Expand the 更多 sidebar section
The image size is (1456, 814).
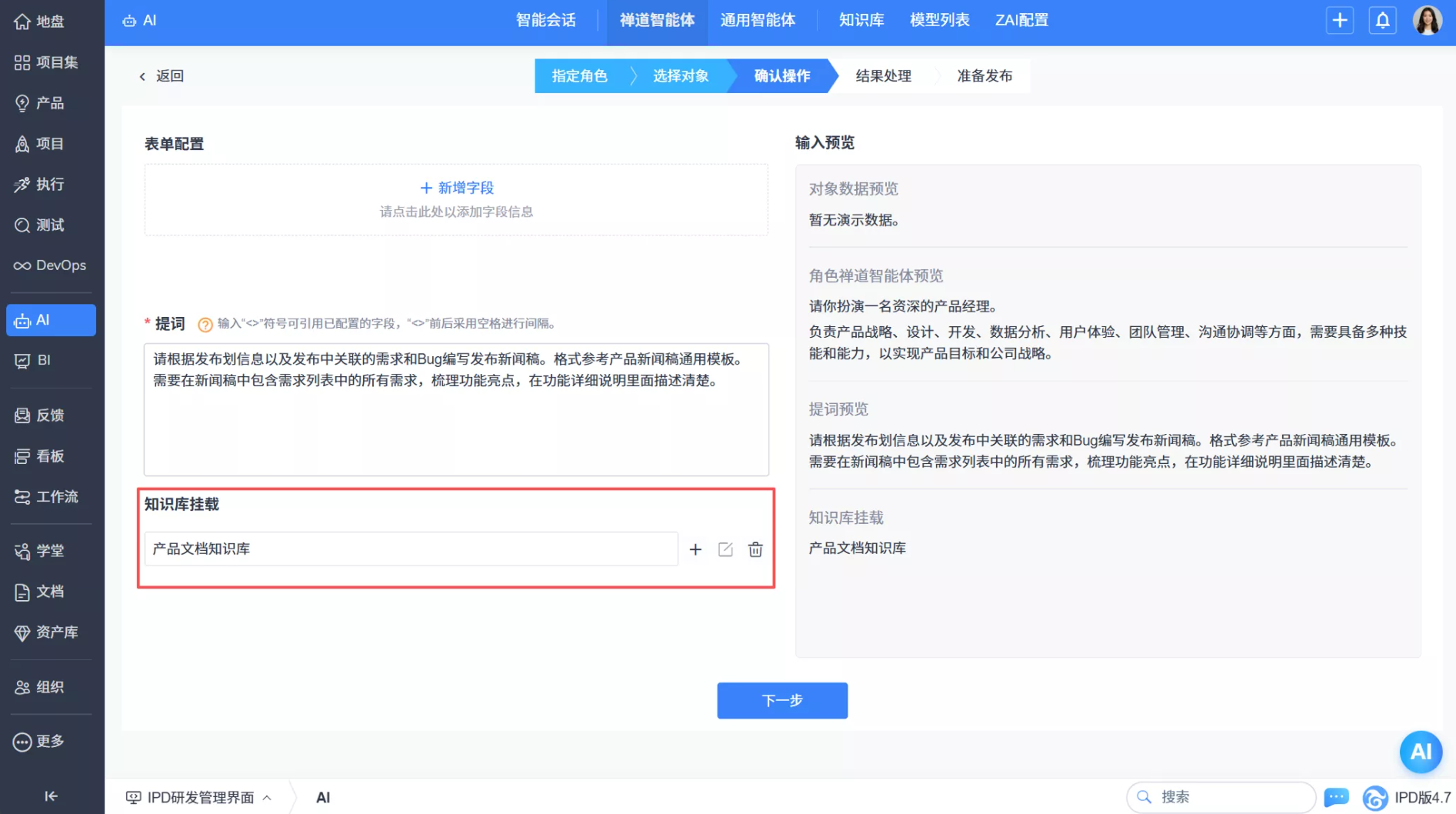tap(46, 741)
